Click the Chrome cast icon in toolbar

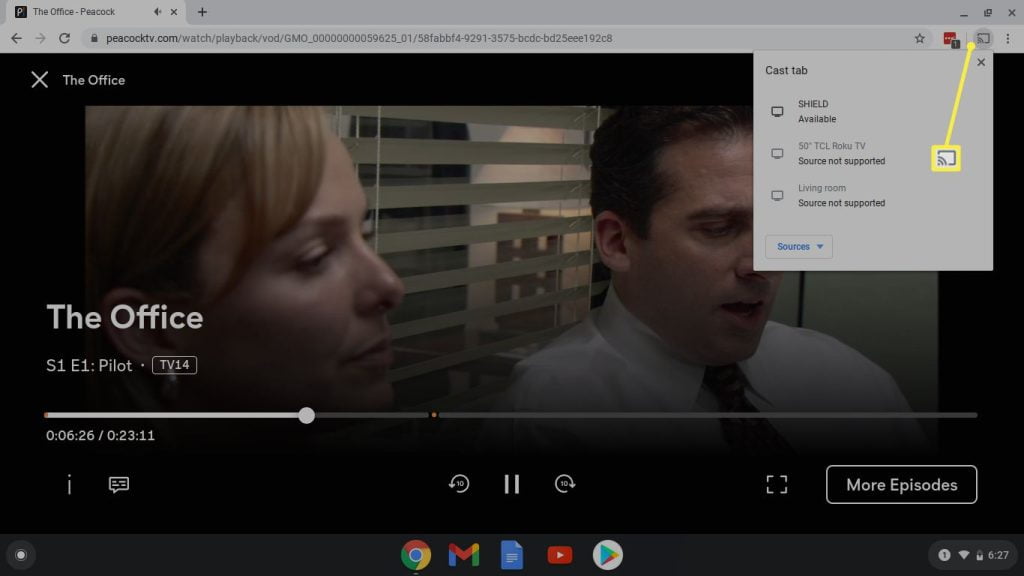point(983,39)
